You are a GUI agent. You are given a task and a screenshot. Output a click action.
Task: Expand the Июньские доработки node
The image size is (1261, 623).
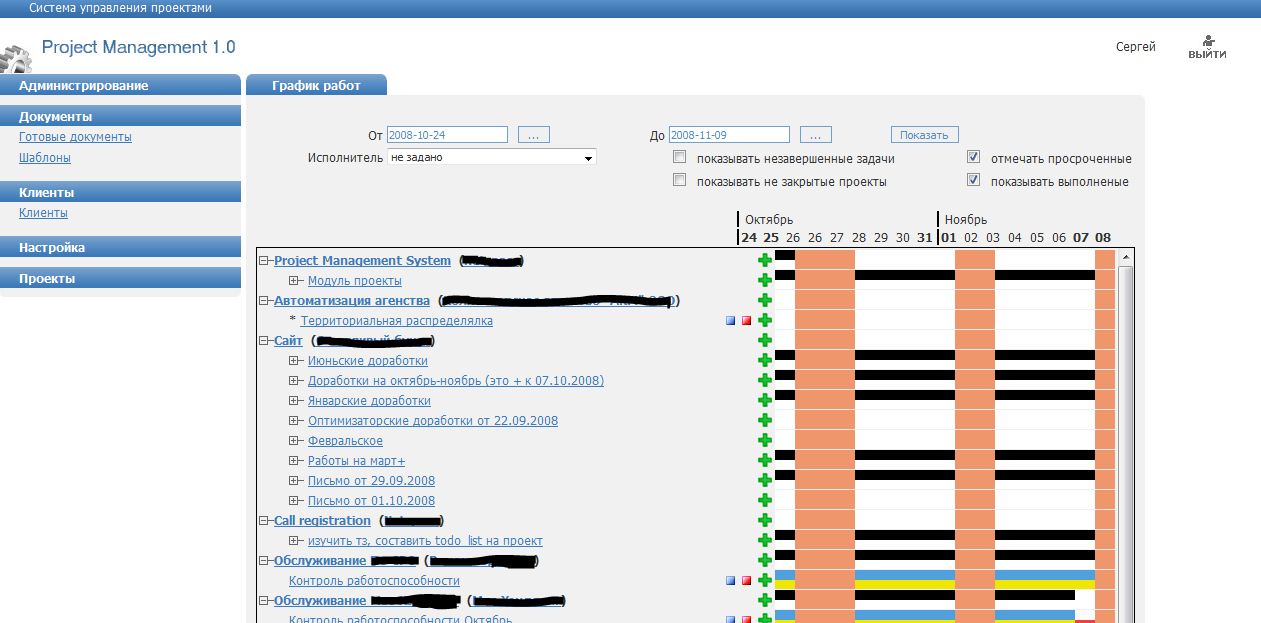pos(295,361)
